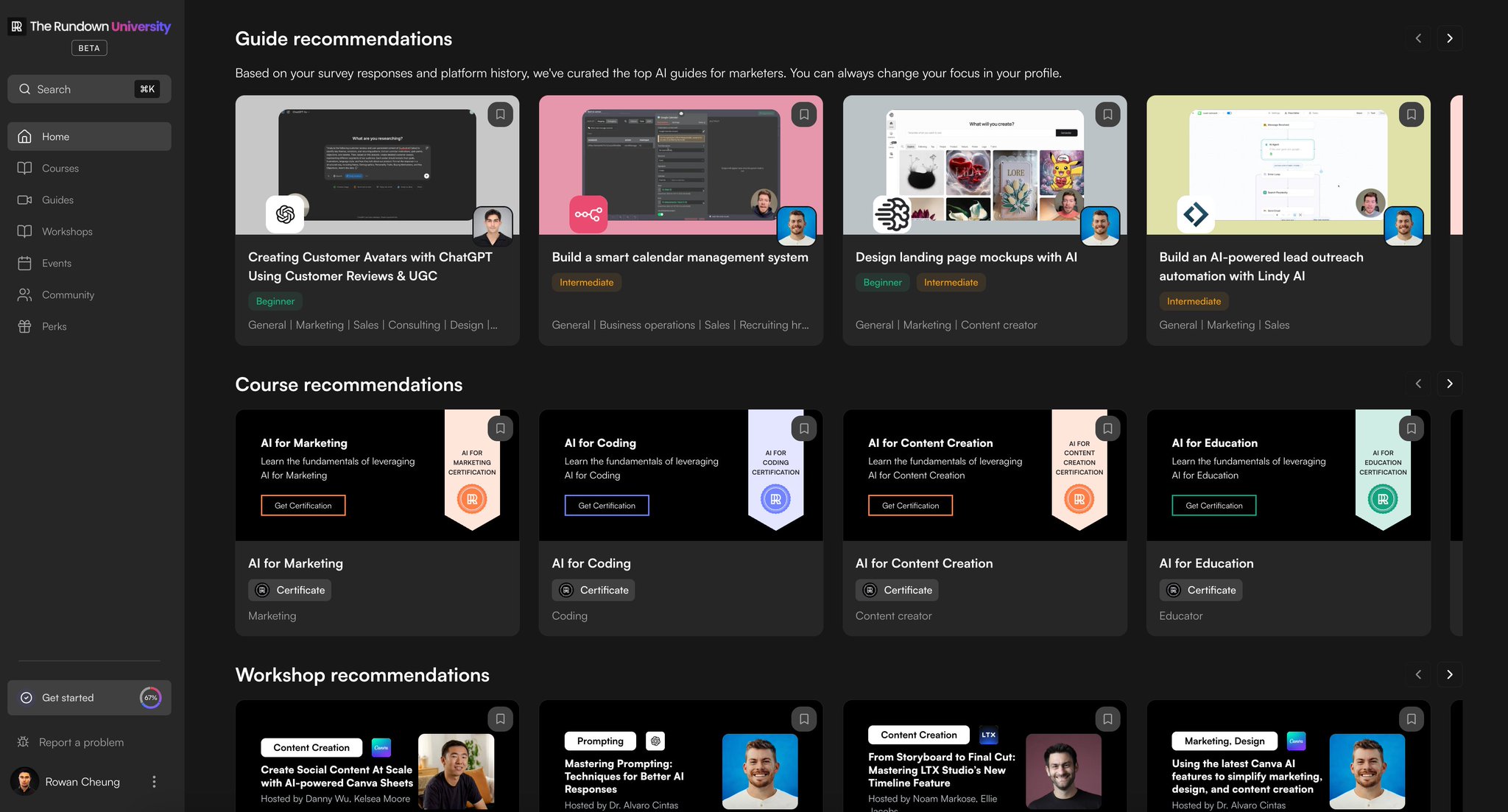The width and height of the screenshot is (1508, 812).
Task: Click Get Certification for AI for Marketing
Action: (x=303, y=505)
